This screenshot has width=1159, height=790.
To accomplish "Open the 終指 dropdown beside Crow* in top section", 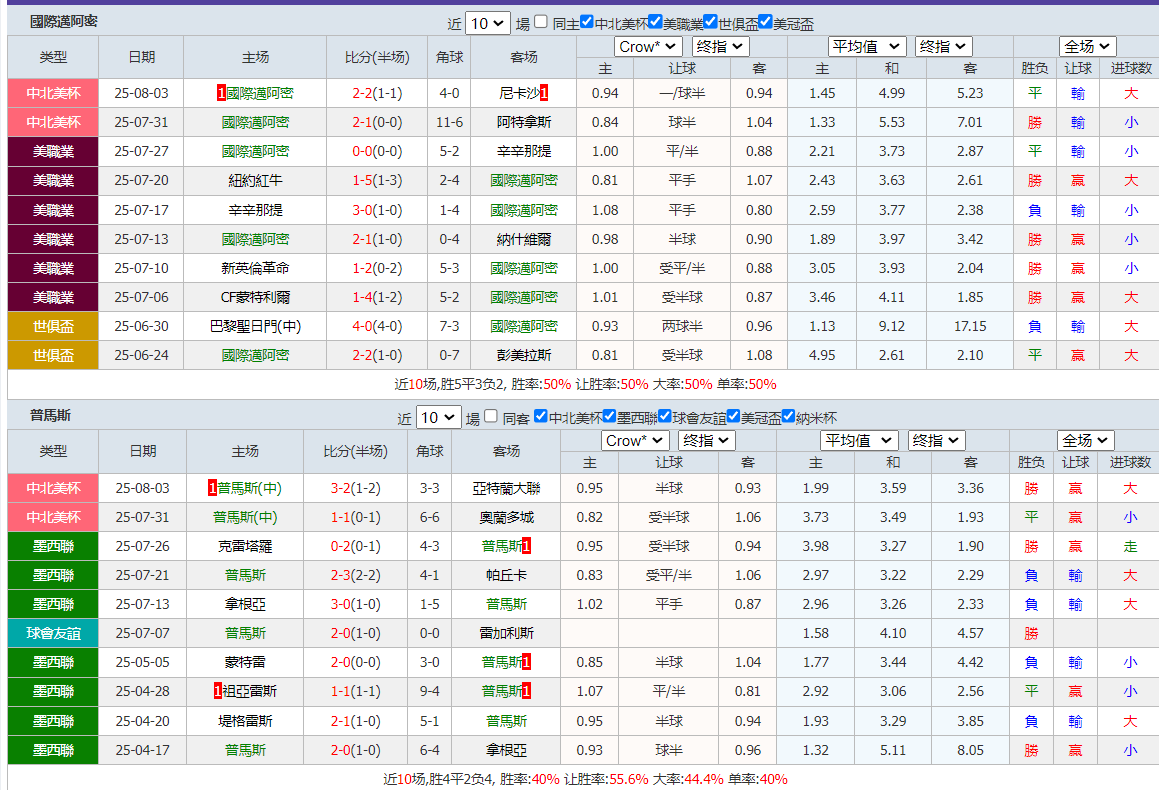I will (719, 46).
